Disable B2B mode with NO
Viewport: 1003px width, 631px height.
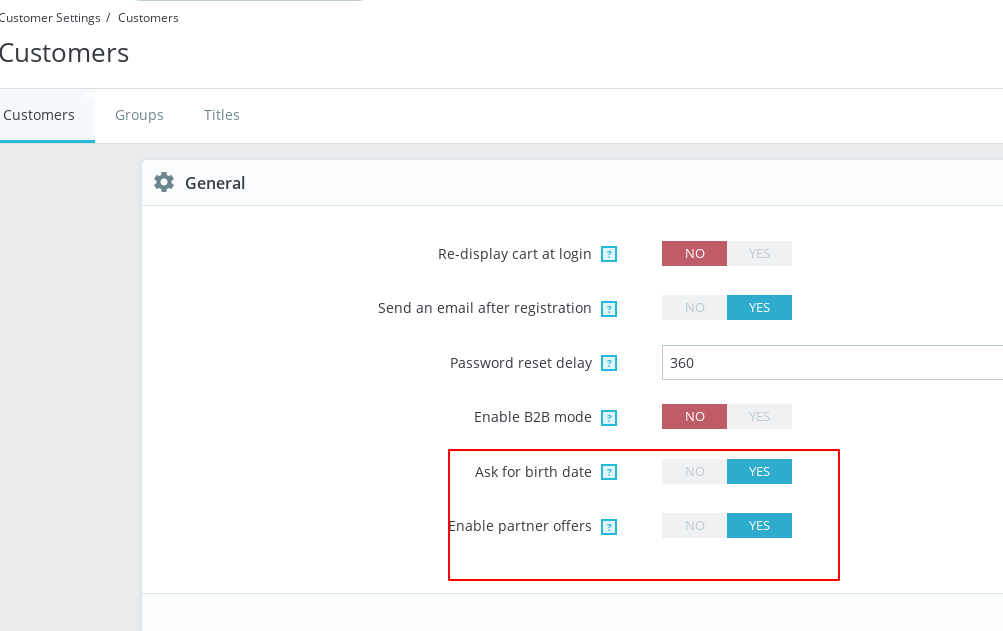coord(694,417)
